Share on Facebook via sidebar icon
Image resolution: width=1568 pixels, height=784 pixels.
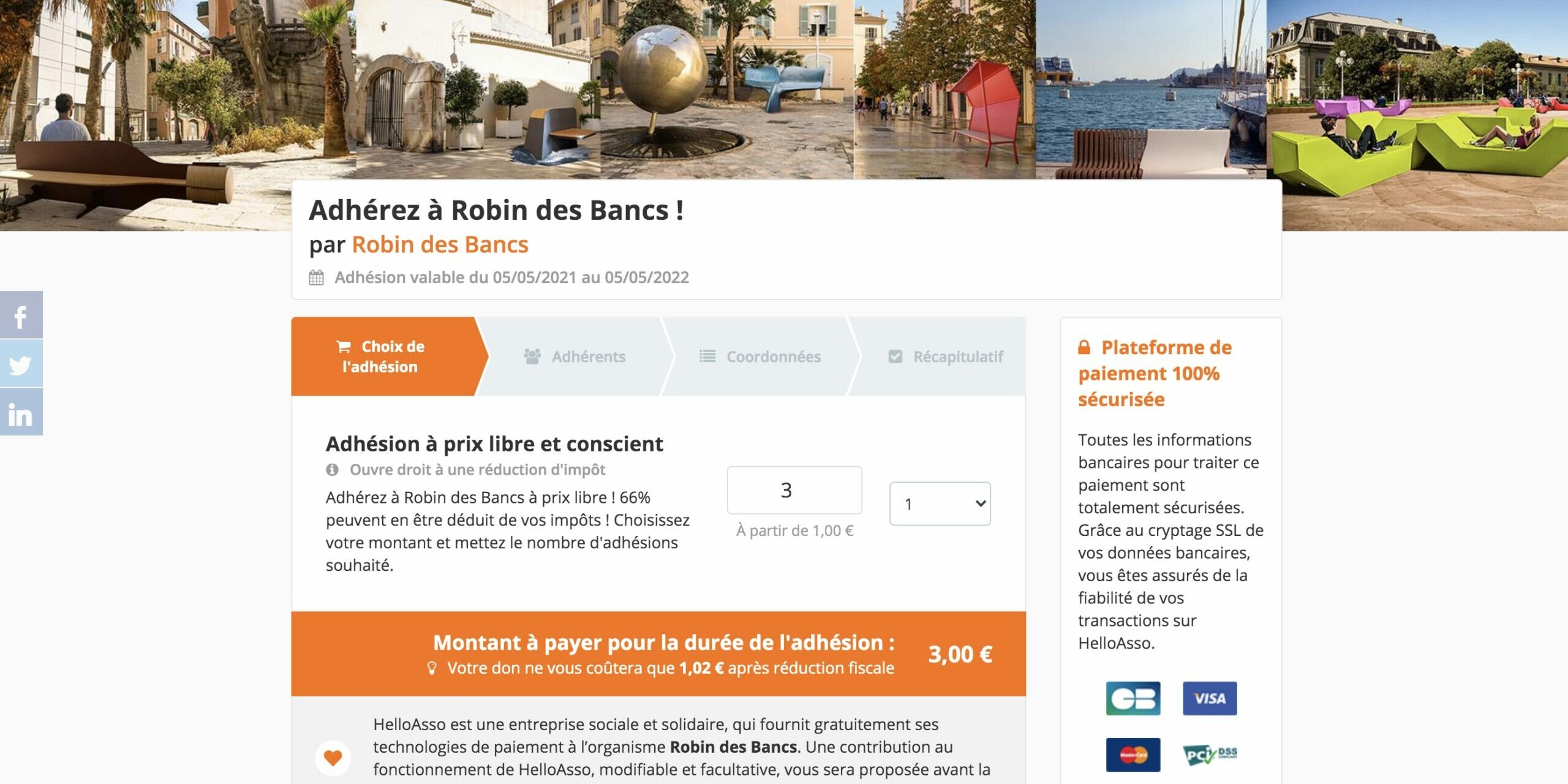(x=21, y=315)
